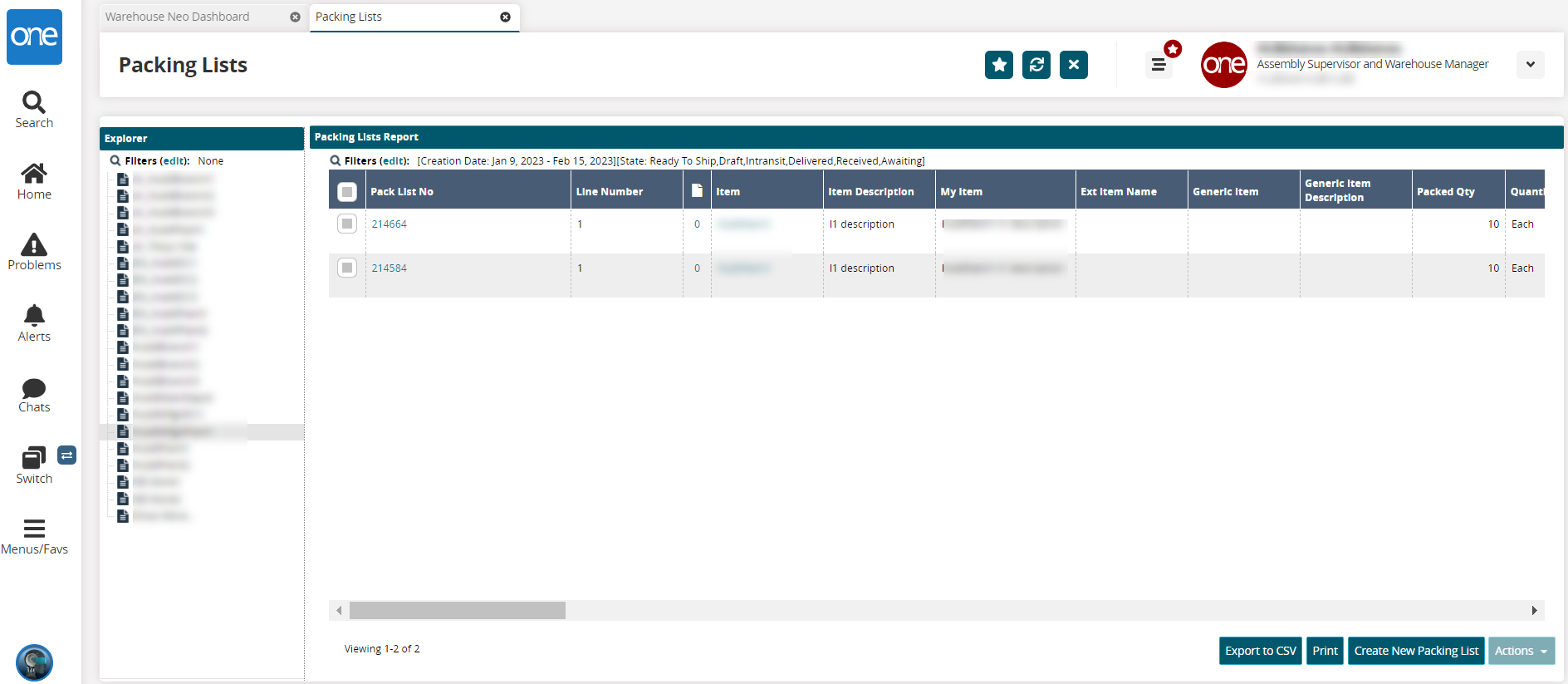Open pack list 214664
The width and height of the screenshot is (1568, 684).
389,224
